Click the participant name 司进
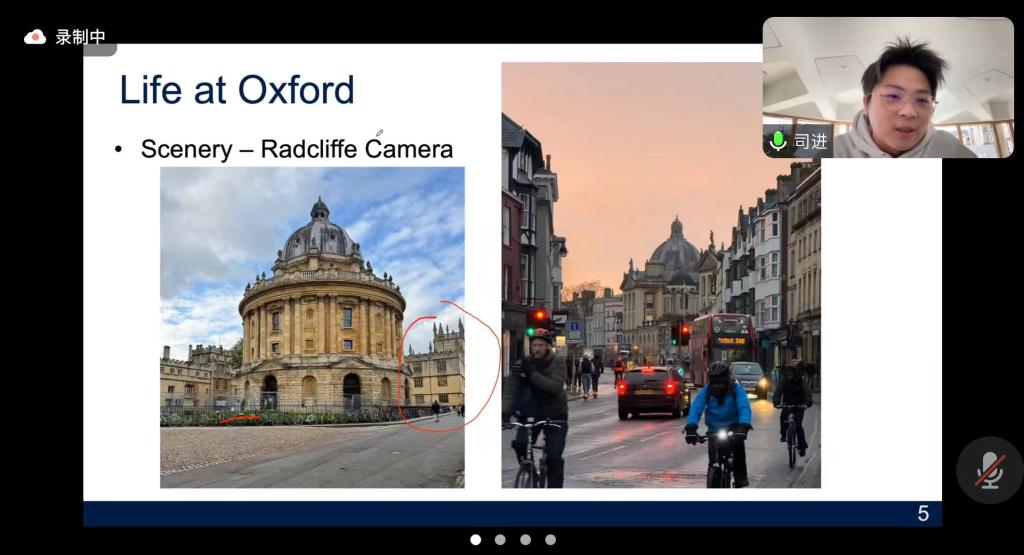 [x=810, y=141]
